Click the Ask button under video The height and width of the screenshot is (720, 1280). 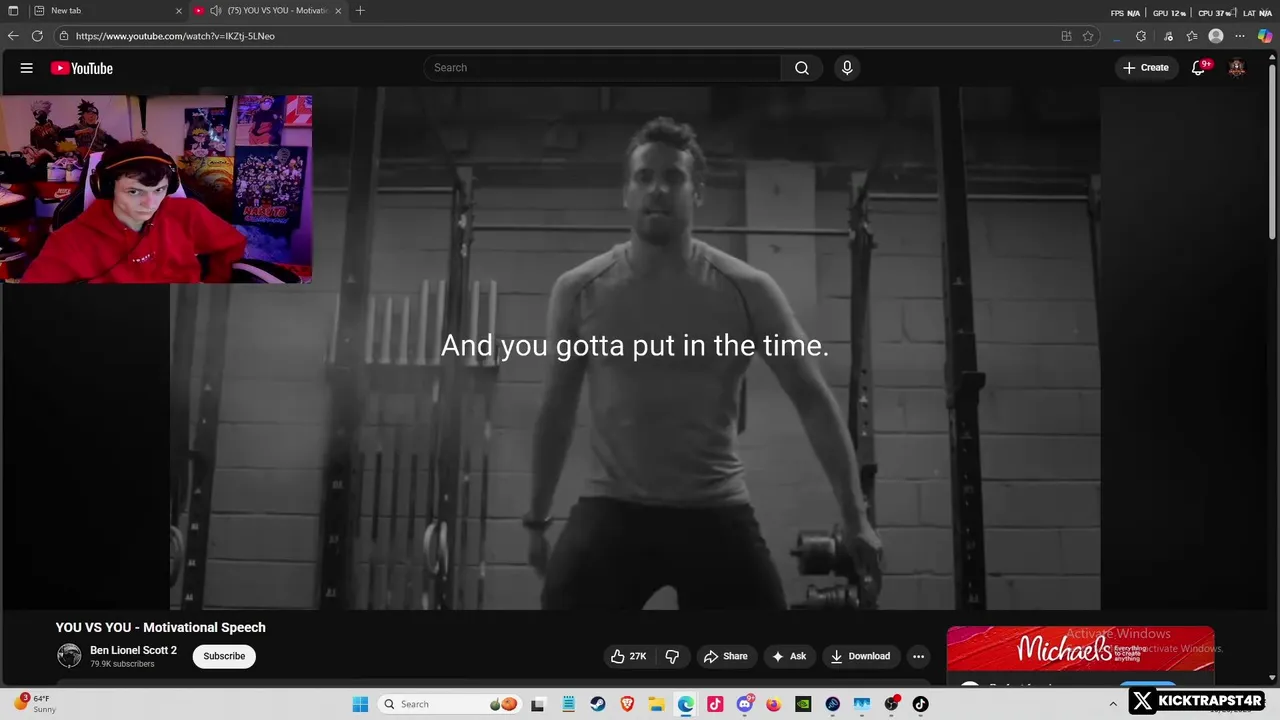pyautogui.click(x=789, y=656)
